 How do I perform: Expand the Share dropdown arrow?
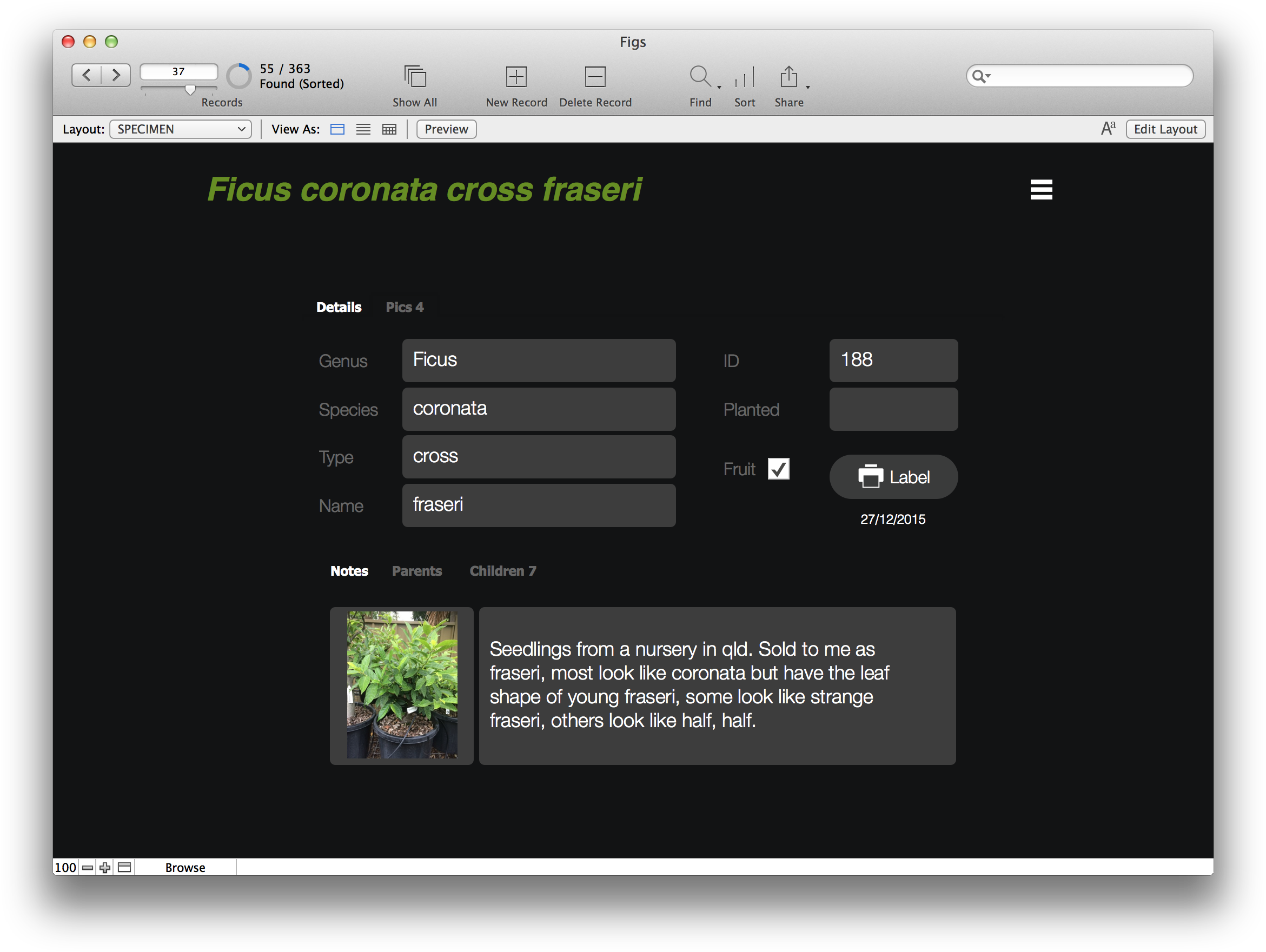[807, 87]
